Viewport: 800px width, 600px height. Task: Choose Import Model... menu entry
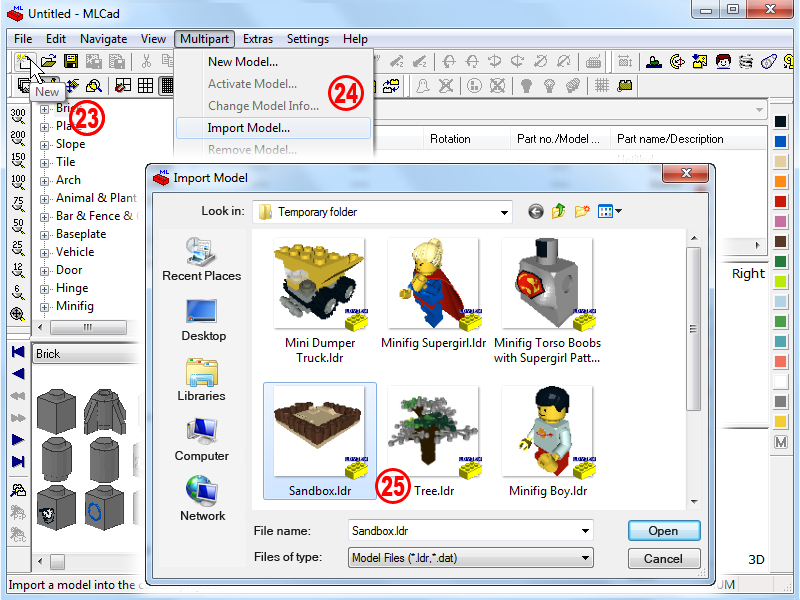coord(273,128)
